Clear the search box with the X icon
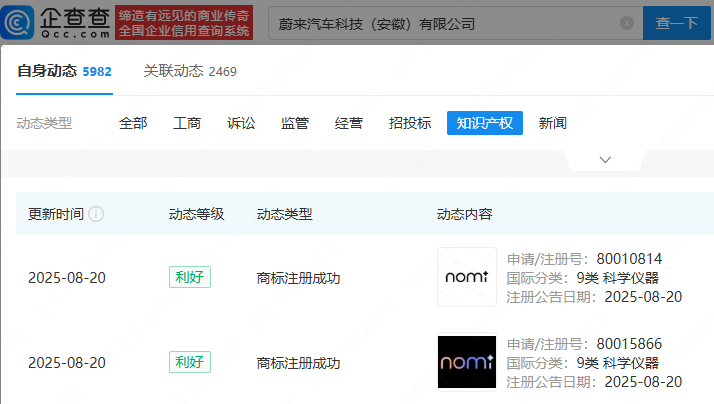714x404 pixels. [627, 23]
